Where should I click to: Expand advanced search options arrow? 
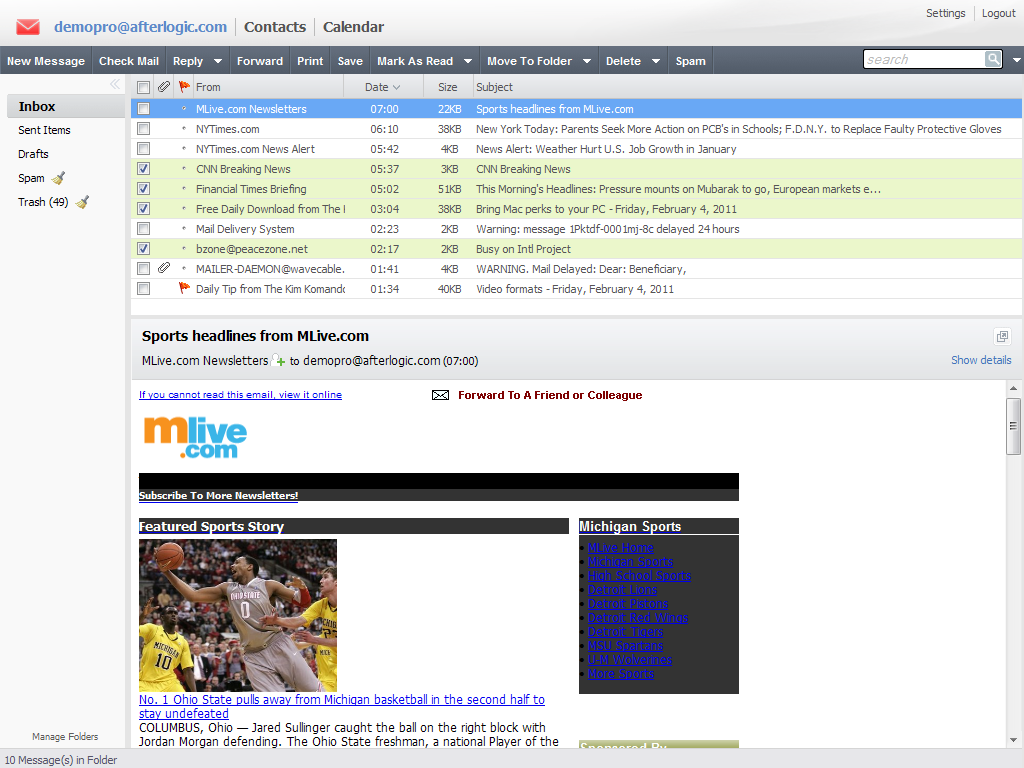(1016, 60)
